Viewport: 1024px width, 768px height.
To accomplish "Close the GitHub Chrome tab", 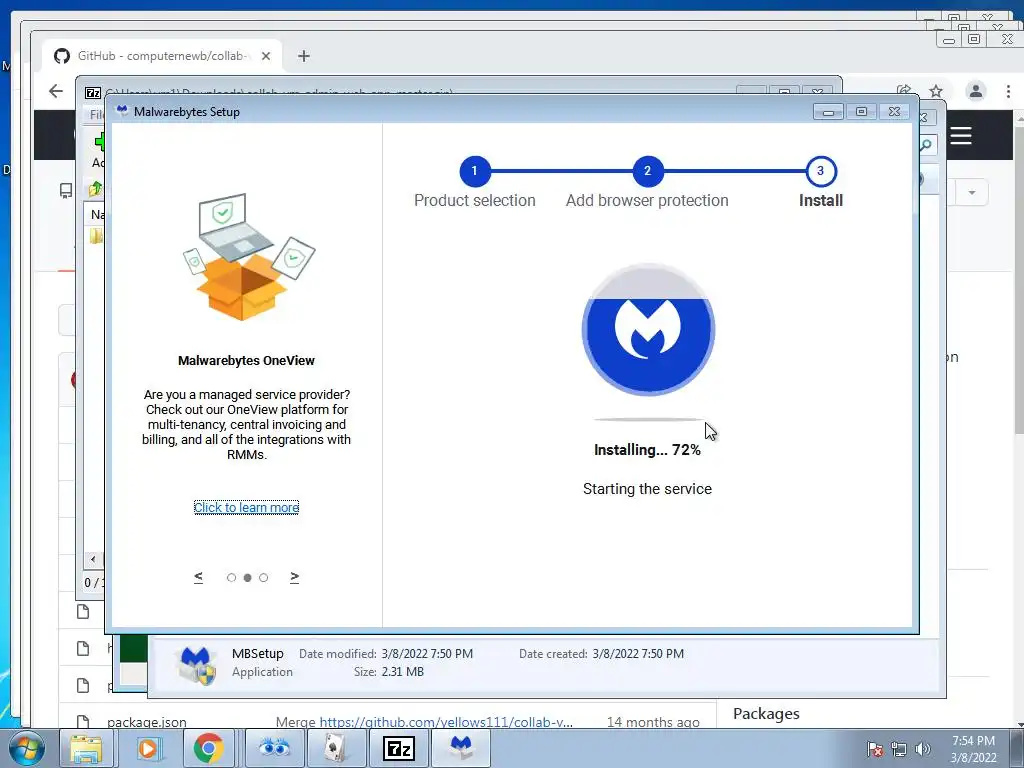I will click(266, 56).
